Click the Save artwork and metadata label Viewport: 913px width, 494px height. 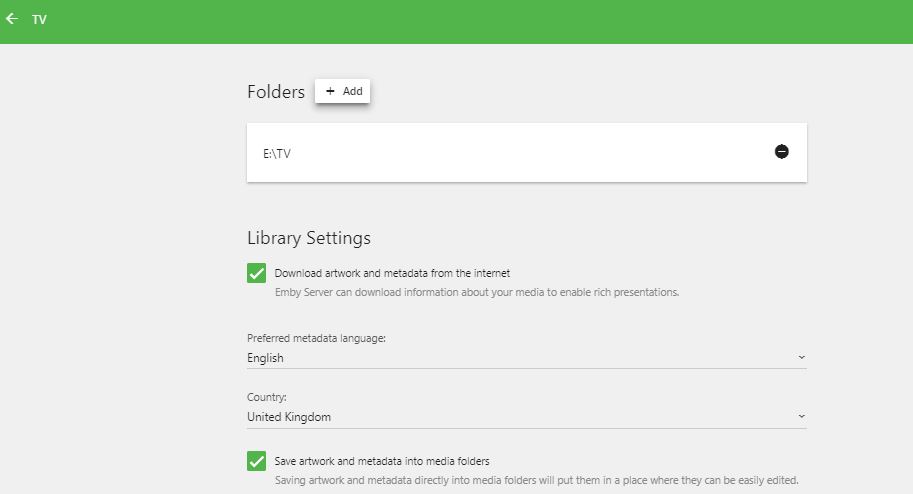click(x=382, y=461)
